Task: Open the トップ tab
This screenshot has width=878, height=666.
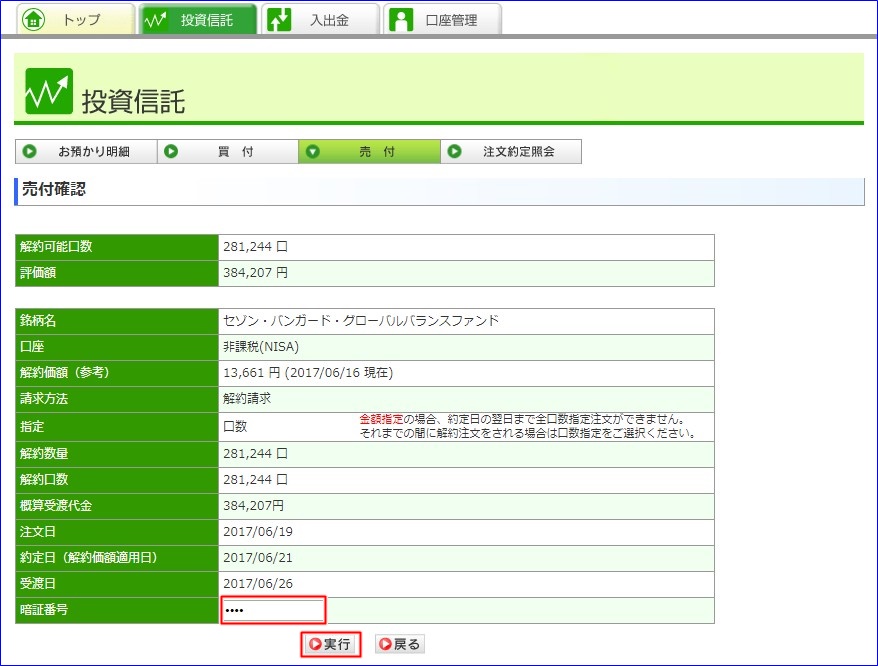Action: pyautogui.click(x=76, y=19)
